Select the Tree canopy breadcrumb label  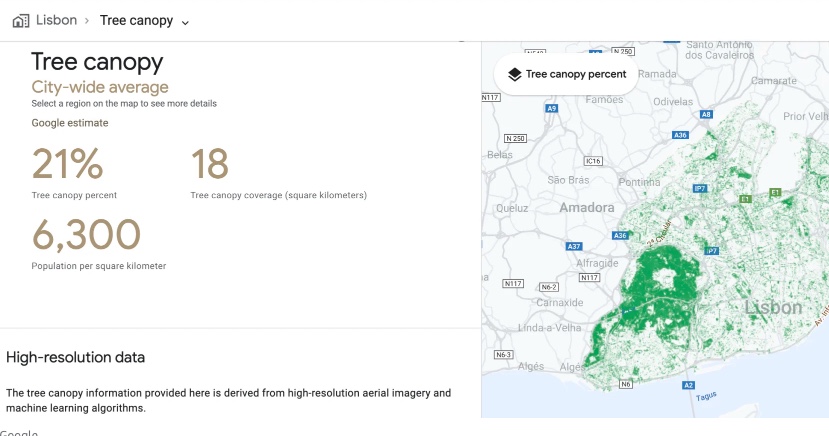click(x=136, y=20)
